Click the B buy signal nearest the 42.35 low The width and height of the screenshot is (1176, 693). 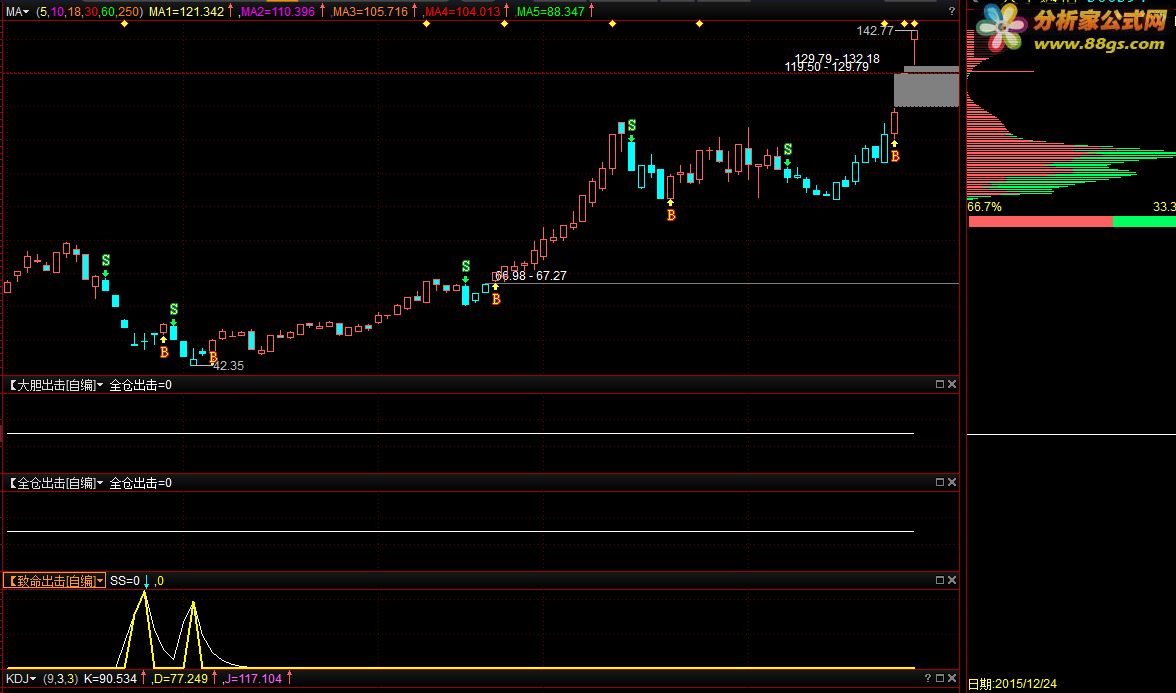click(x=213, y=357)
